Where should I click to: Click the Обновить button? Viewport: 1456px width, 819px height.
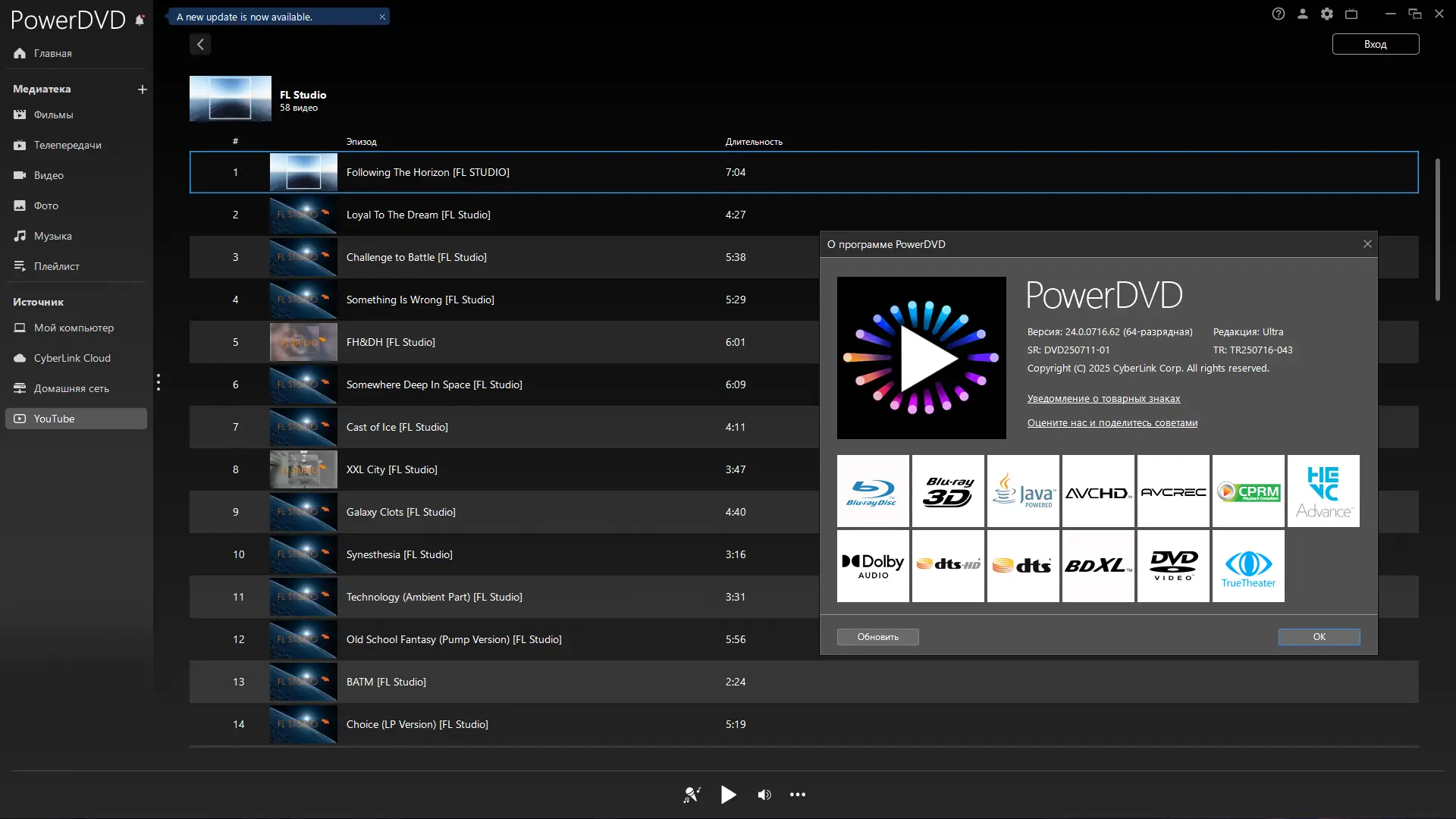[x=877, y=637]
